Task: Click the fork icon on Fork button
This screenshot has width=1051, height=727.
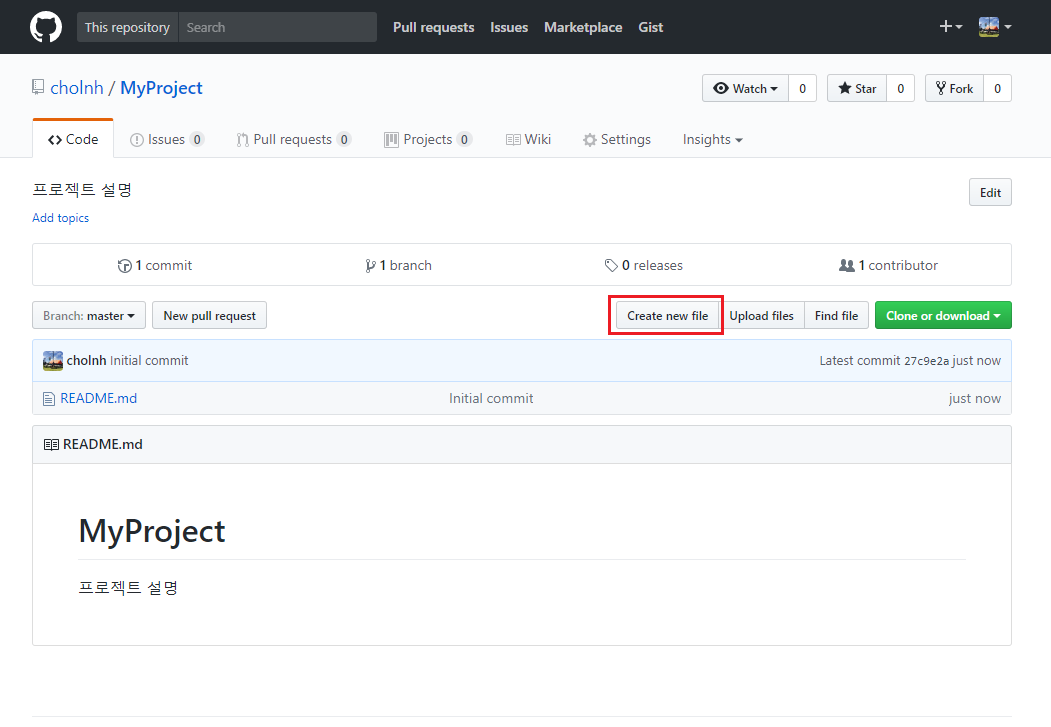Action: coord(941,88)
